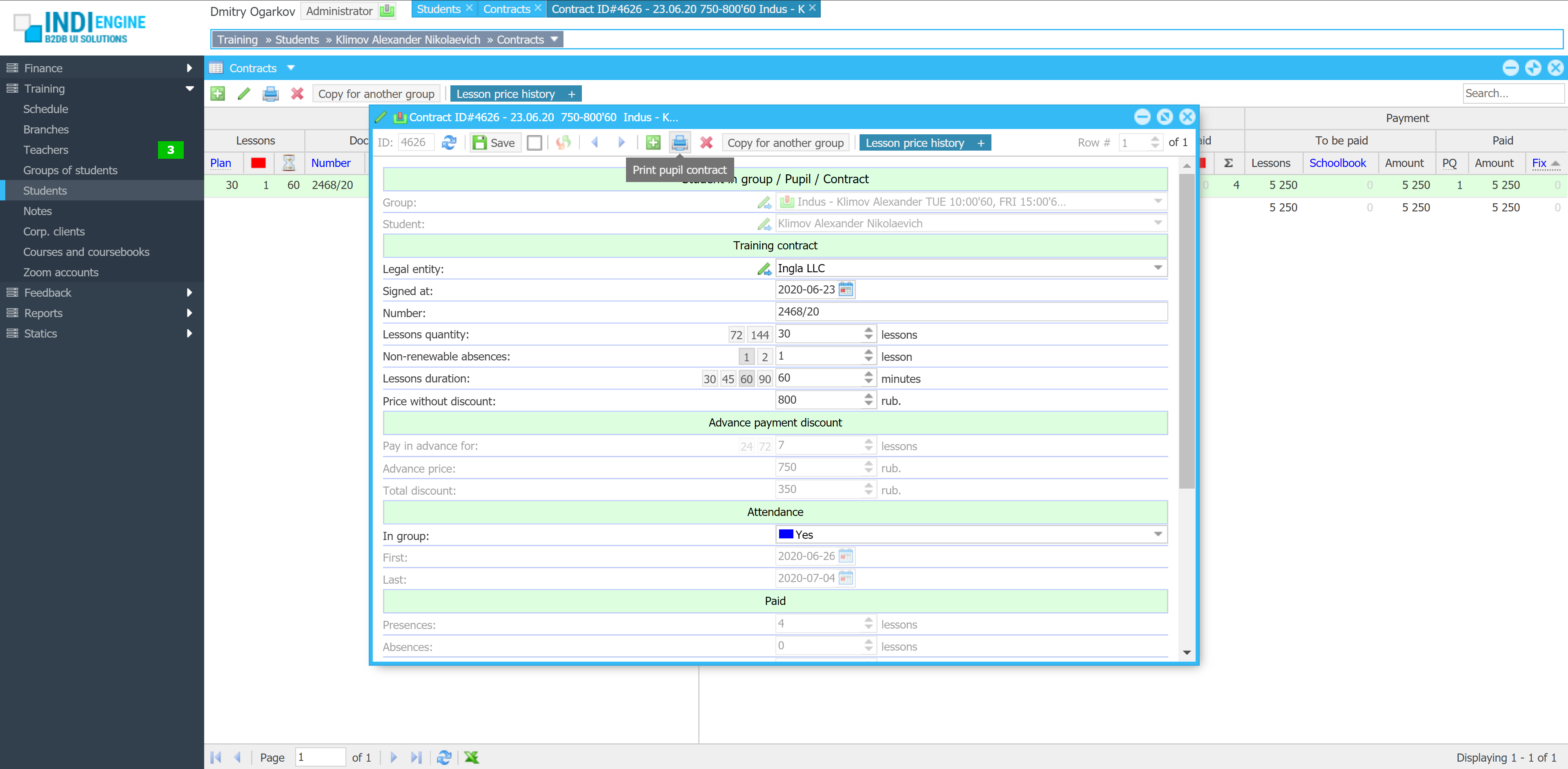The image size is (1568, 769).
Task: Click the Excel export icon in pager
Action: pyautogui.click(x=472, y=757)
